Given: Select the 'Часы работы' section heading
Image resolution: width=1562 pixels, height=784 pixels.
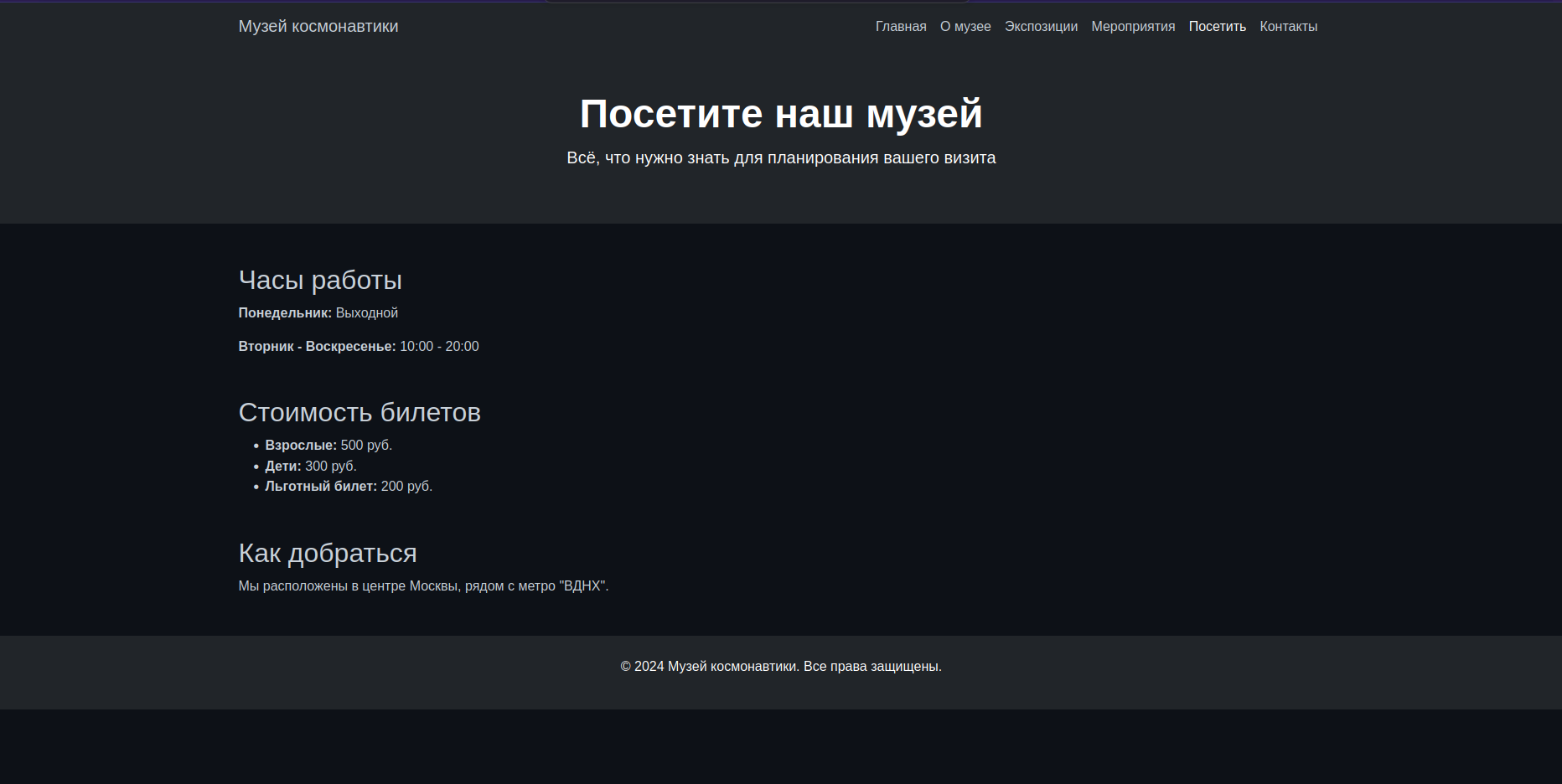Looking at the screenshot, I should (x=320, y=281).
